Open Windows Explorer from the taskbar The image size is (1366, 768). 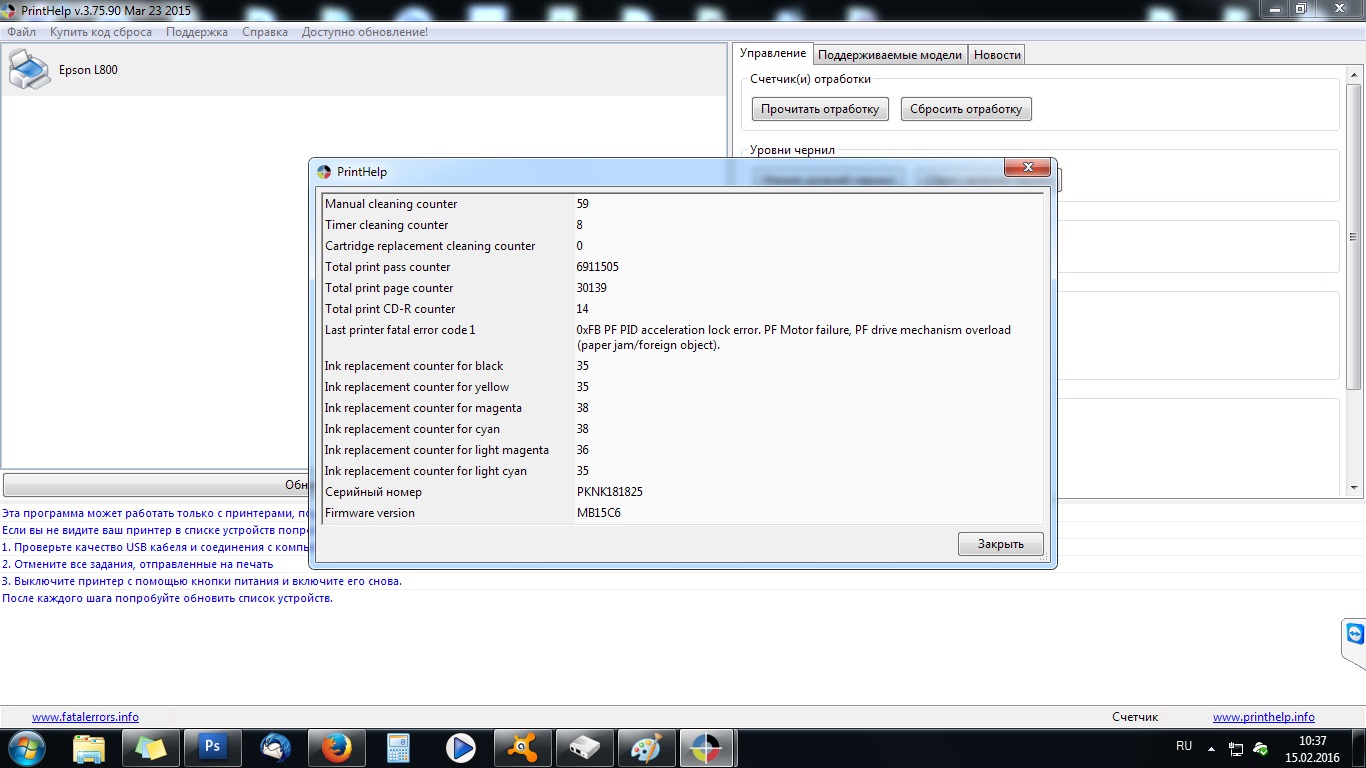tap(89, 747)
